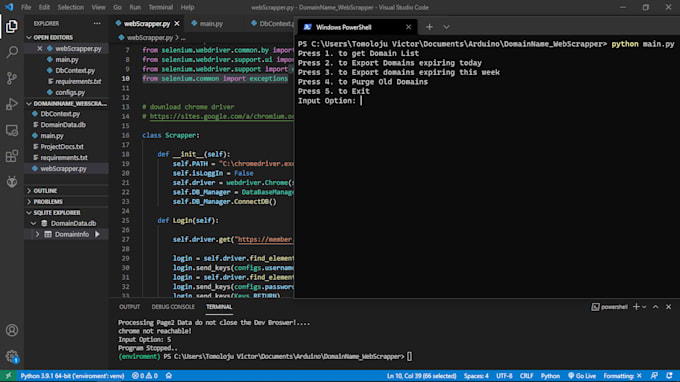Screen dimensions: 680x382
Task: Click the DomainInfo table play icon
Action: point(97,234)
